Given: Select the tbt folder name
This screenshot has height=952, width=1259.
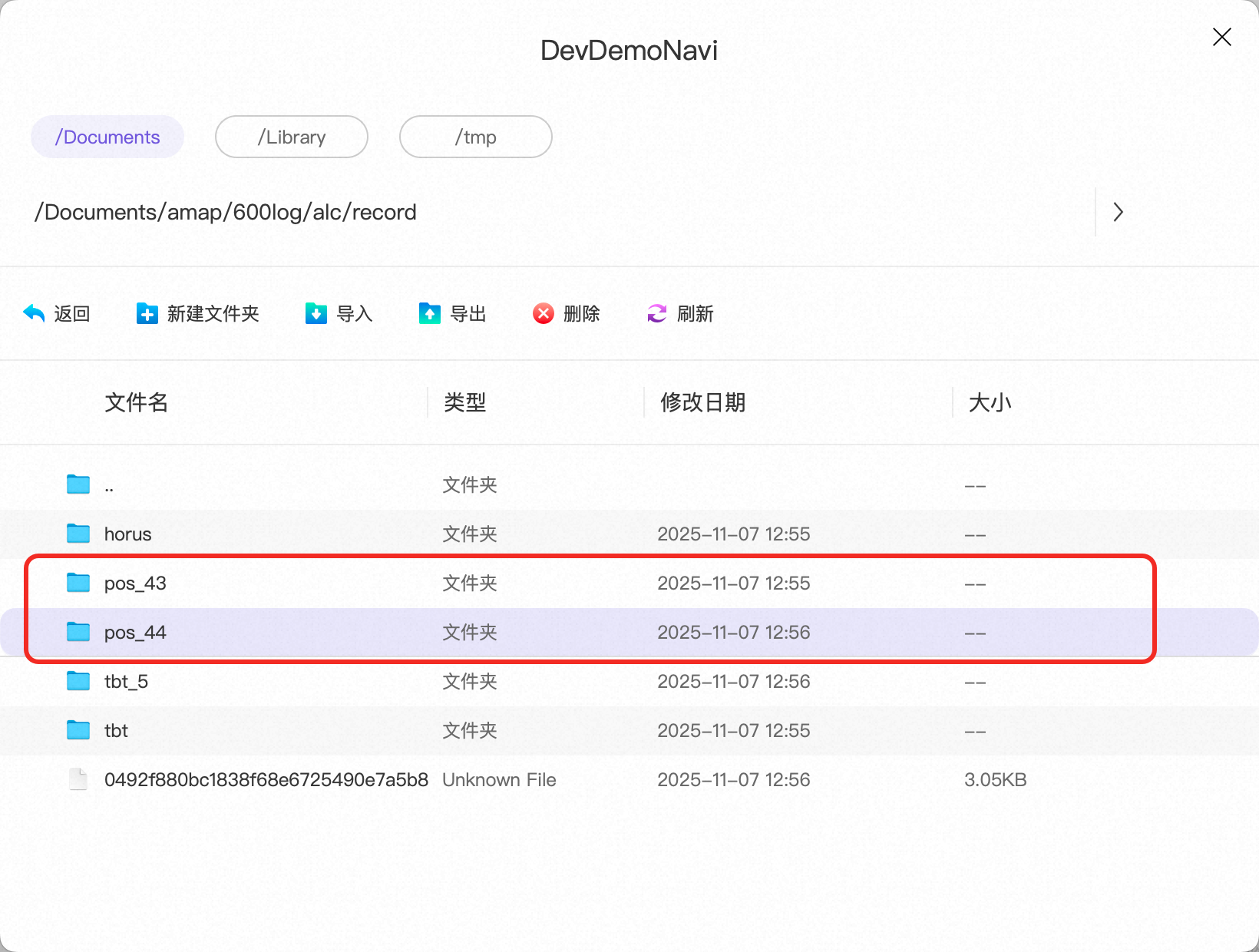Looking at the screenshot, I should click(116, 730).
